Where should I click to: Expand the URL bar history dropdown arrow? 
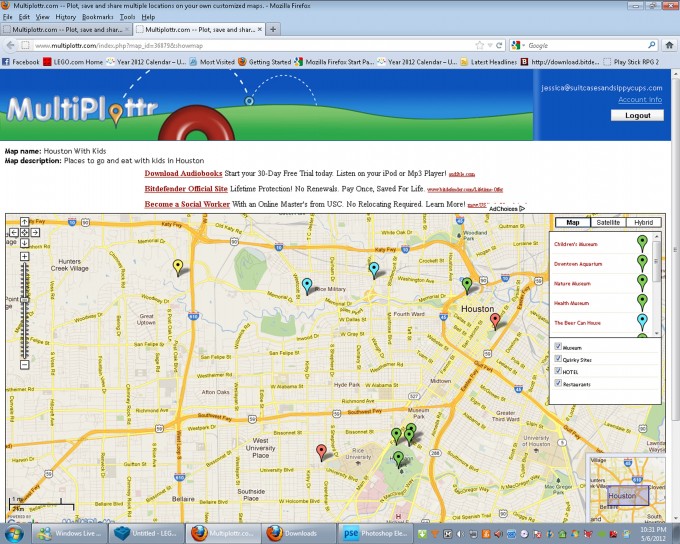490,45
